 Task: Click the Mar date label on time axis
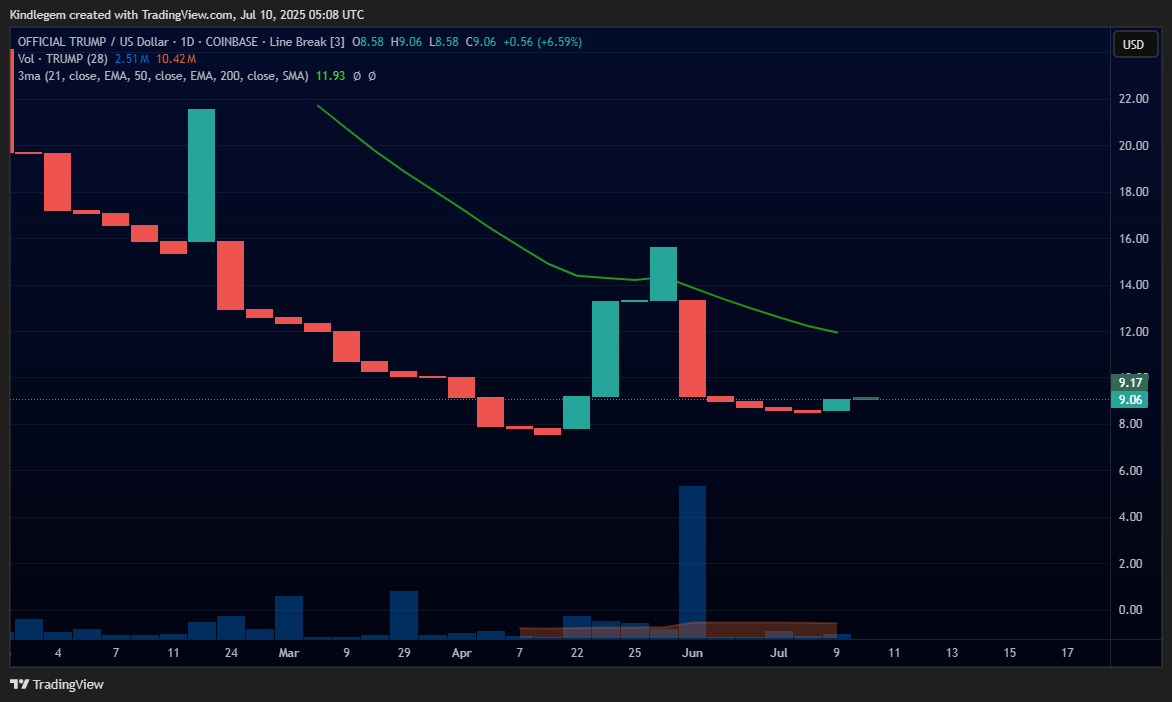coord(289,653)
